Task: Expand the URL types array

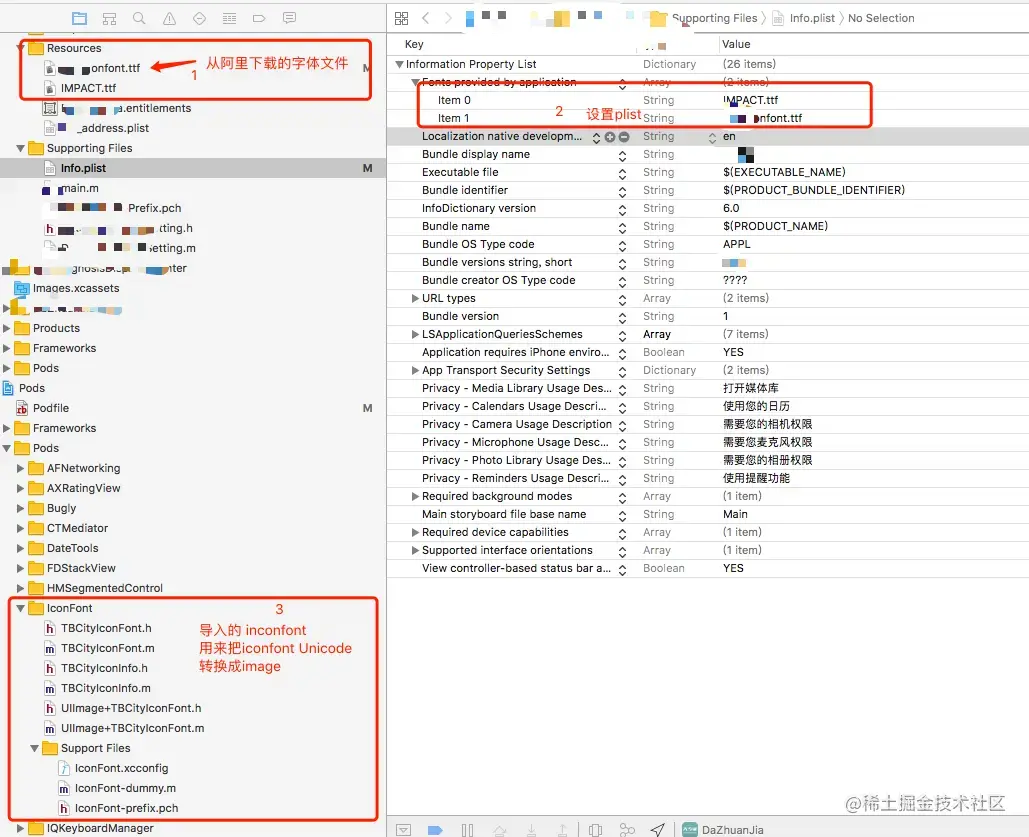Action: [415, 298]
